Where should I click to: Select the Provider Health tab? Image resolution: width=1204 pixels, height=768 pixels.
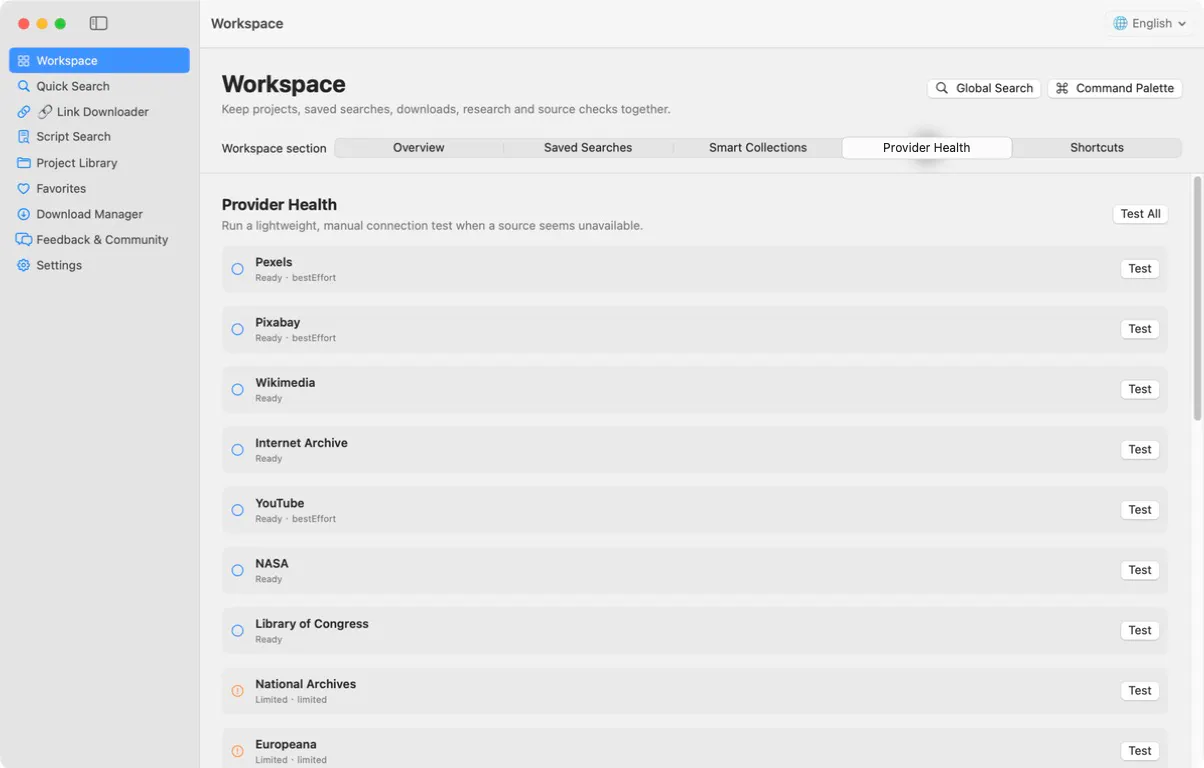(927, 148)
